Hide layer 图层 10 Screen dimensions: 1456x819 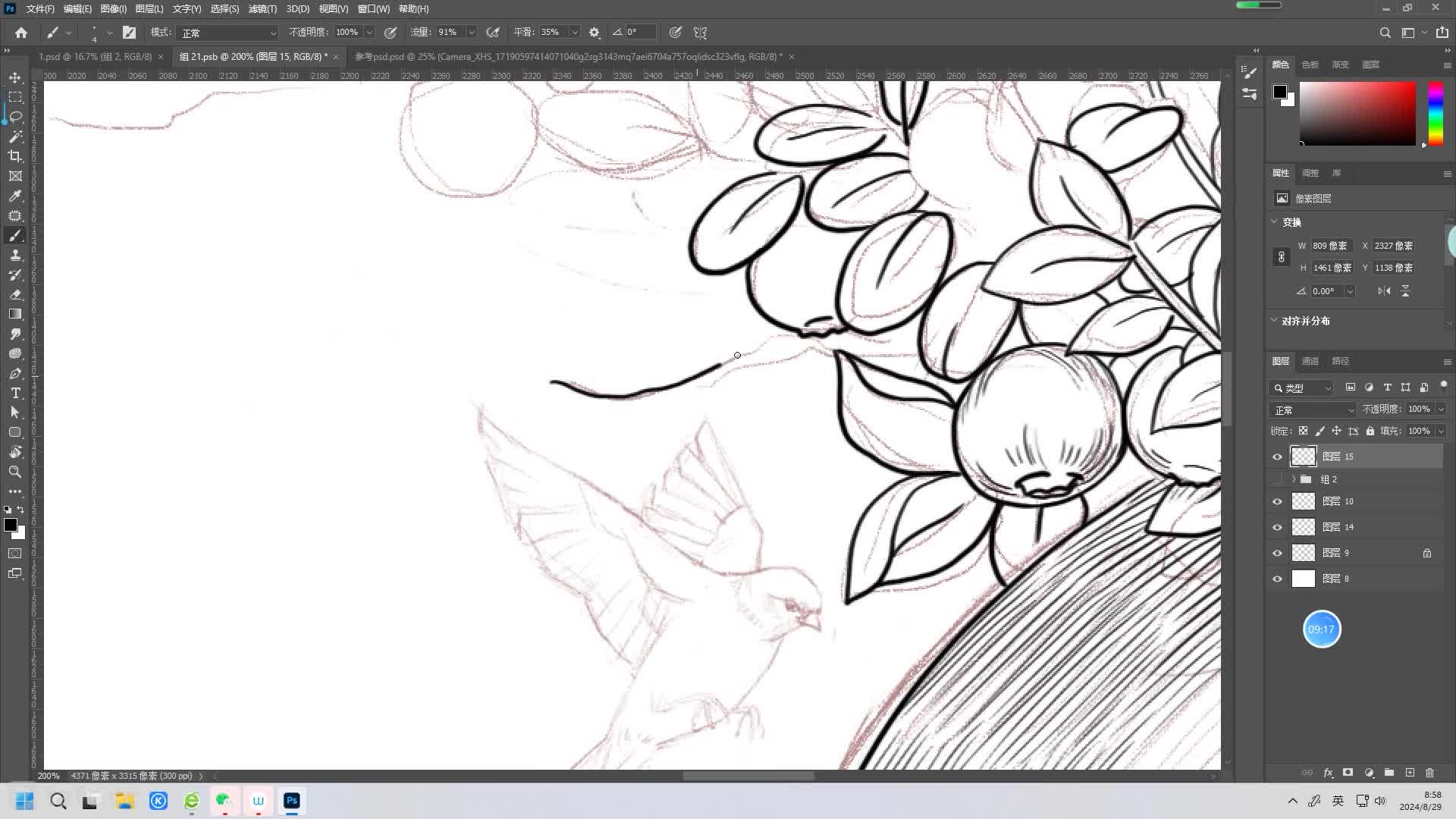(1277, 501)
